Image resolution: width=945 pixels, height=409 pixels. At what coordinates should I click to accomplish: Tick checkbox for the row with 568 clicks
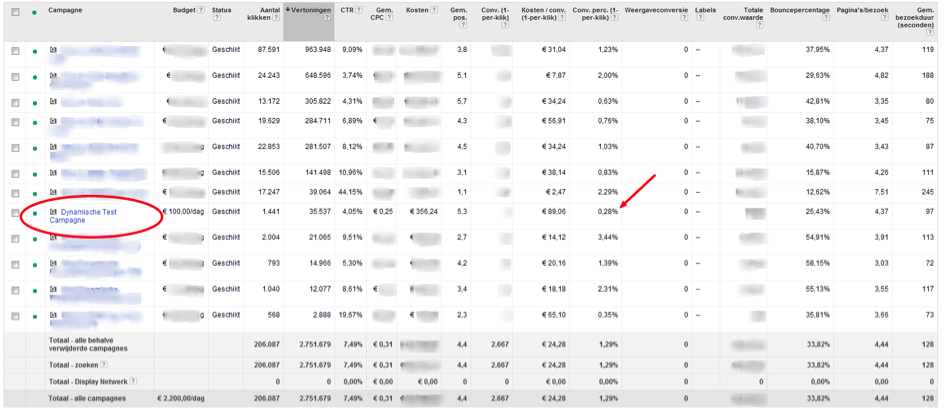pyautogui.click(x=15, y=316)
